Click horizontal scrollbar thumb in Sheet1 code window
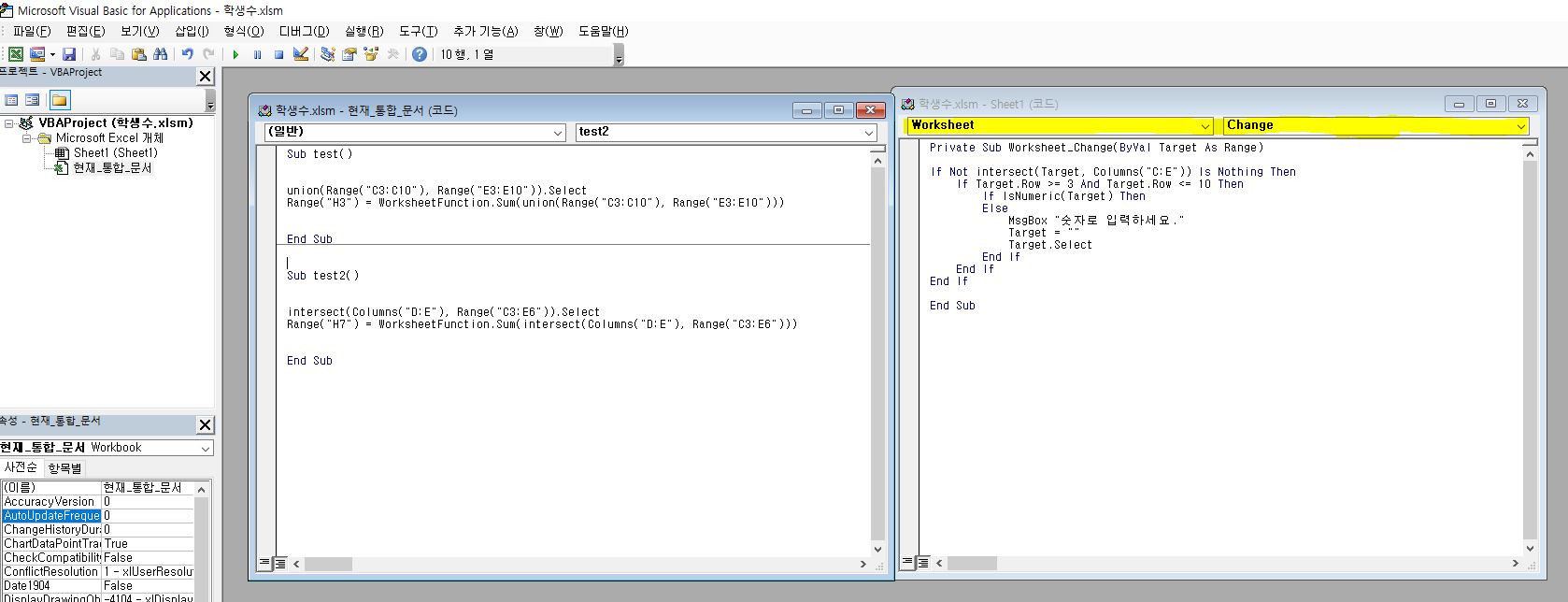This screenshot has height=602, width=1568. (x=972, y=563)
